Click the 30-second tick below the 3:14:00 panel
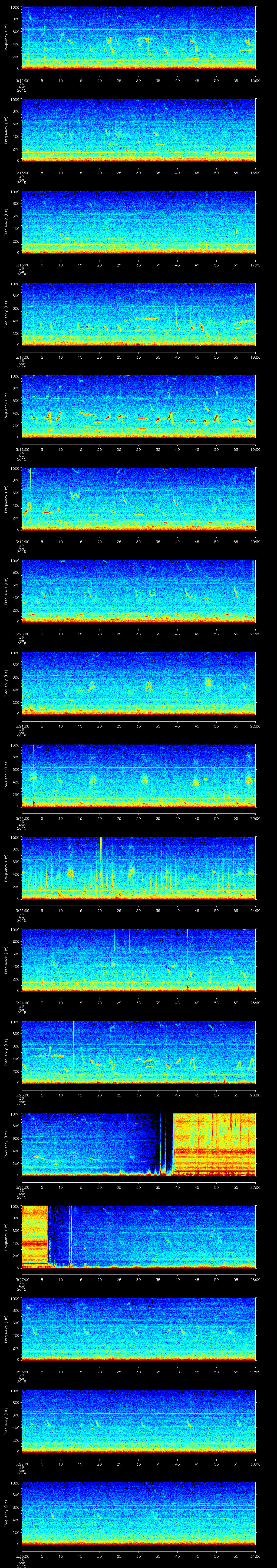The height and width of the screenshot is (1568, 277). (139, 80)
